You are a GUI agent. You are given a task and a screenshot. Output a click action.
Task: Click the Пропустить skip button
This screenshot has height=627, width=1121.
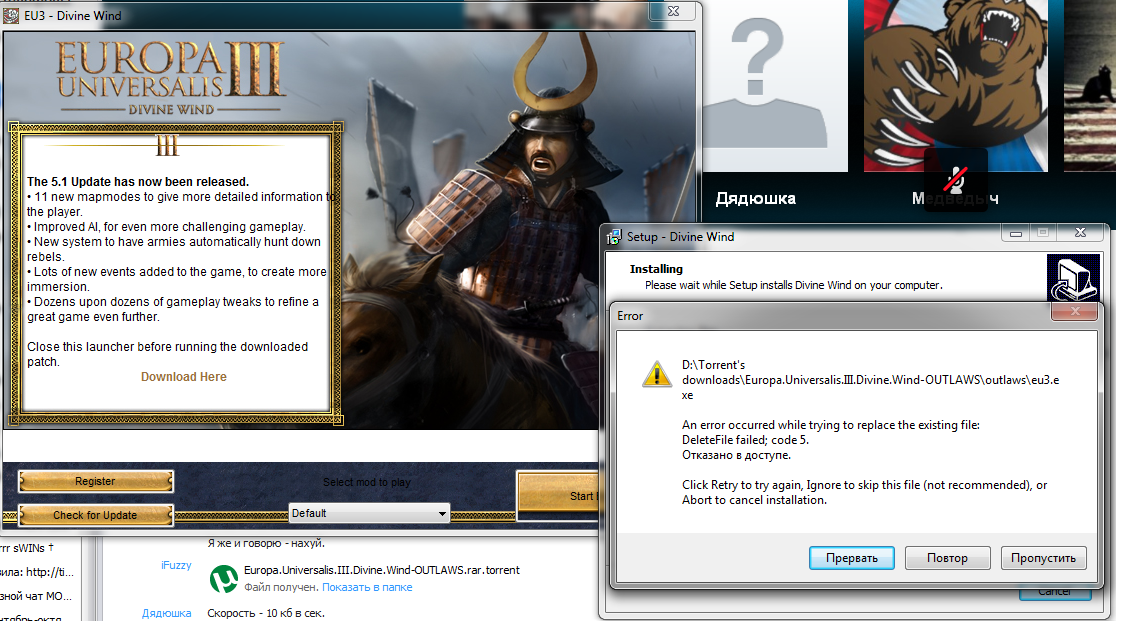tap(1043, 558)
